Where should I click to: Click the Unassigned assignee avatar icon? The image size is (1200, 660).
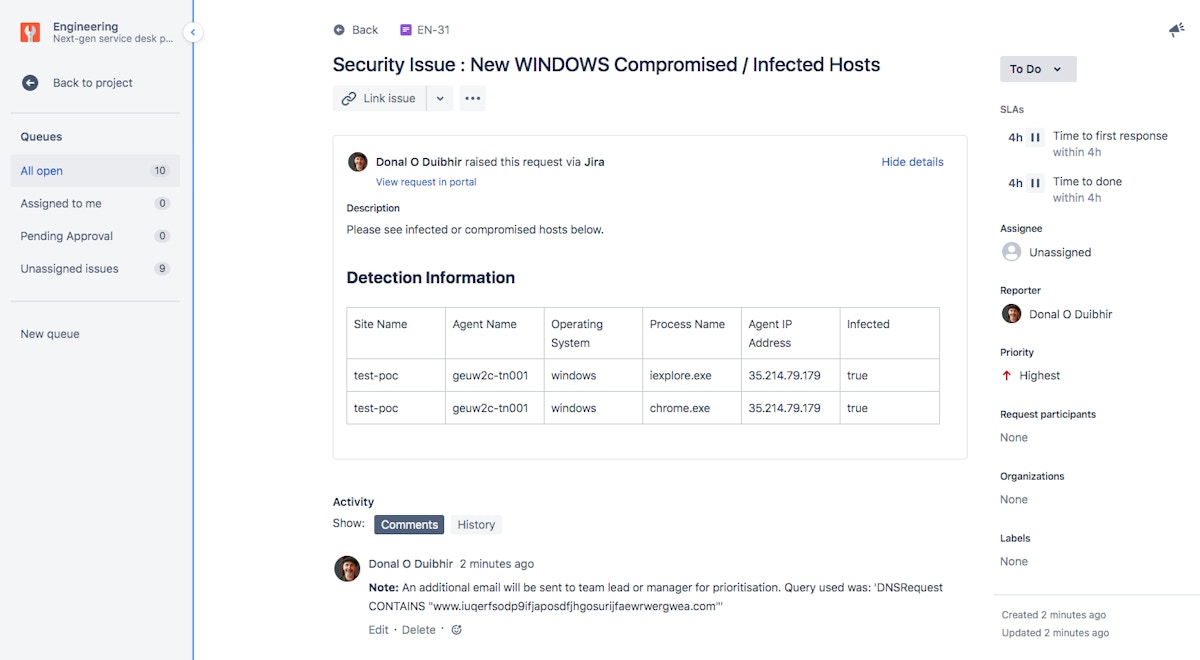click(x=1011, y=252)
